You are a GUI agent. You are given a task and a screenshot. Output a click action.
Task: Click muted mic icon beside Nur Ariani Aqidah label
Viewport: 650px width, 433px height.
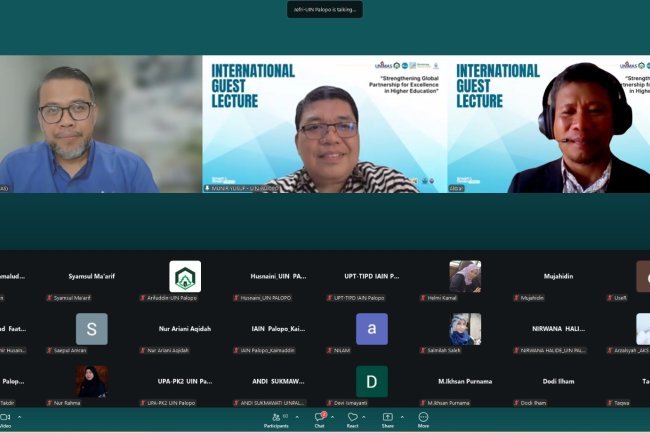[x=143, y=351]
